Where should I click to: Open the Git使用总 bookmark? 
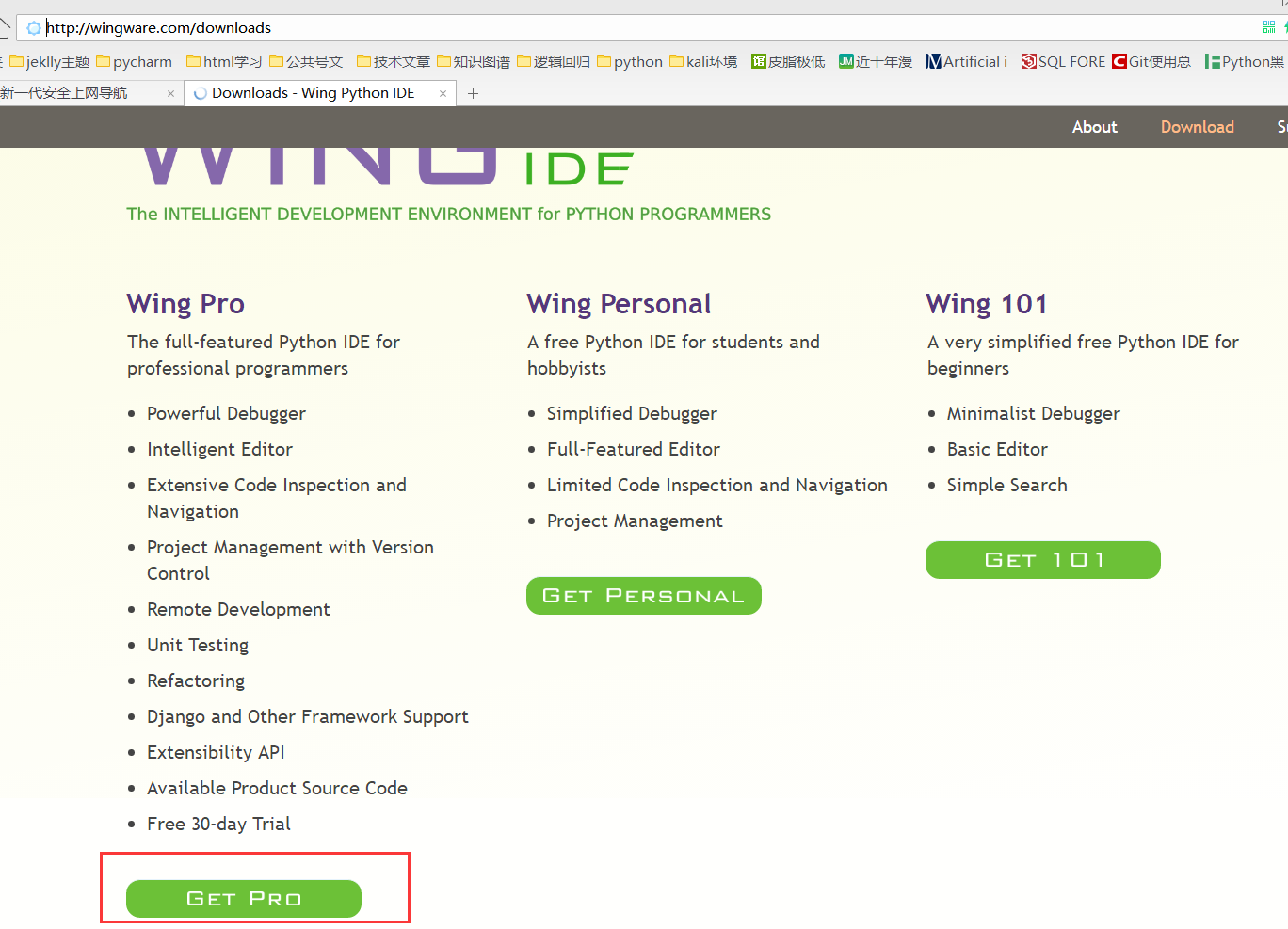pyautogui.click(x=1151, y=62)
